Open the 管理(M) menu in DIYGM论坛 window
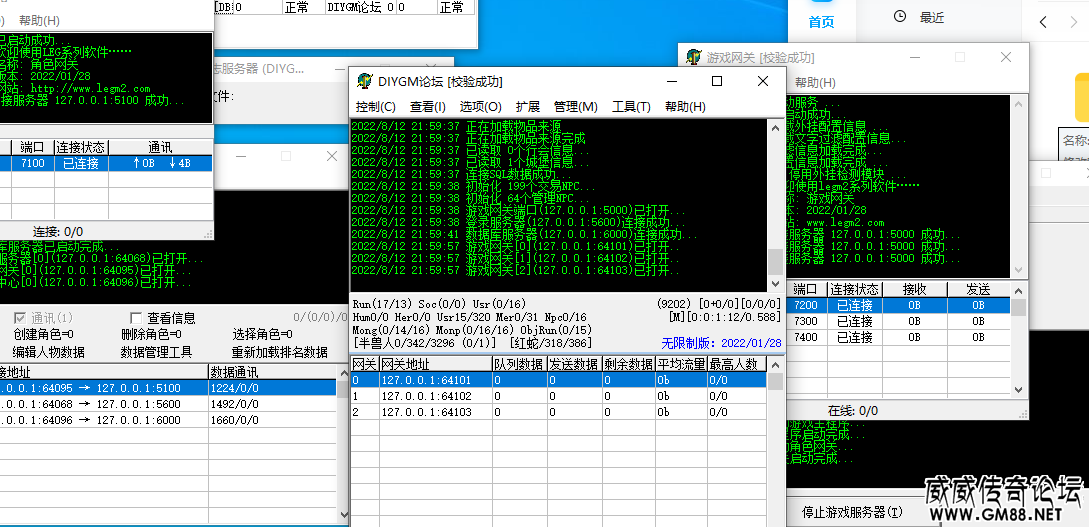Image resolution: width=1089 pixels, height=527 pixels. tap(575, 107)
